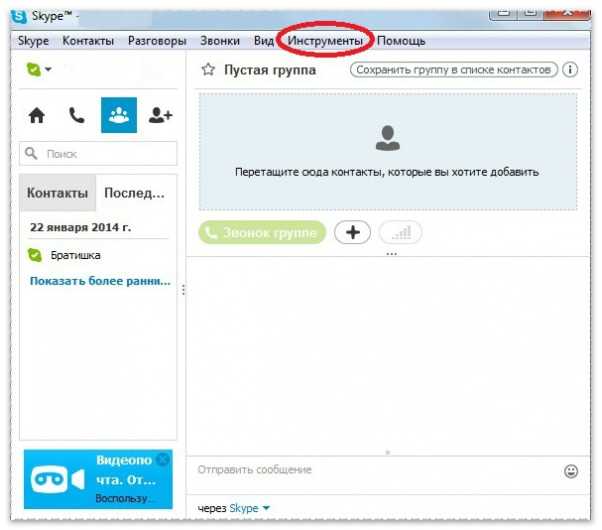602x530 pixels.
Task: Open the Звонки menu
Action: [220, 41]
